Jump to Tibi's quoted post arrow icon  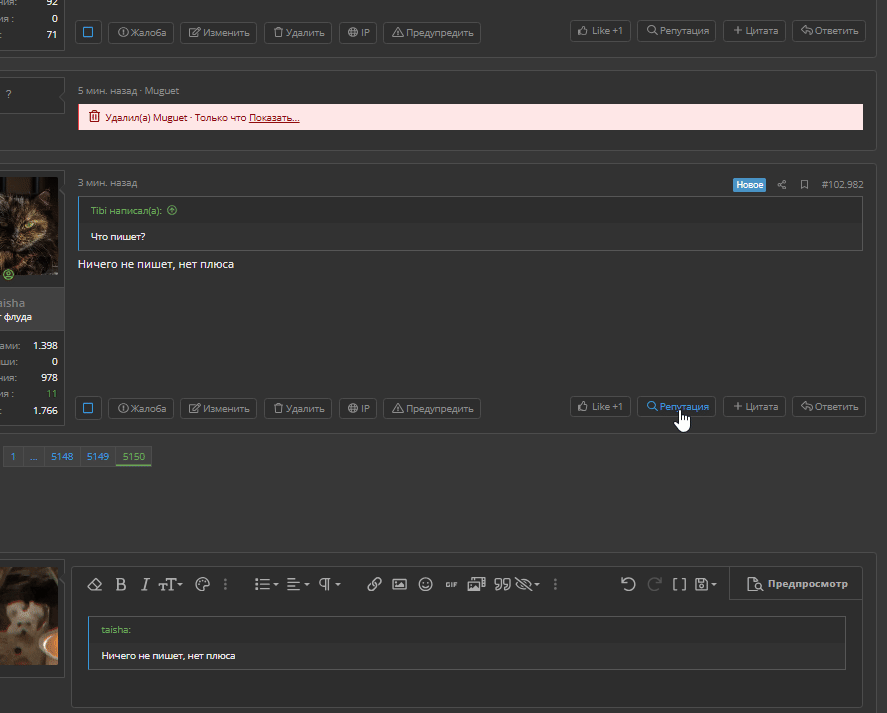[172, 210]
